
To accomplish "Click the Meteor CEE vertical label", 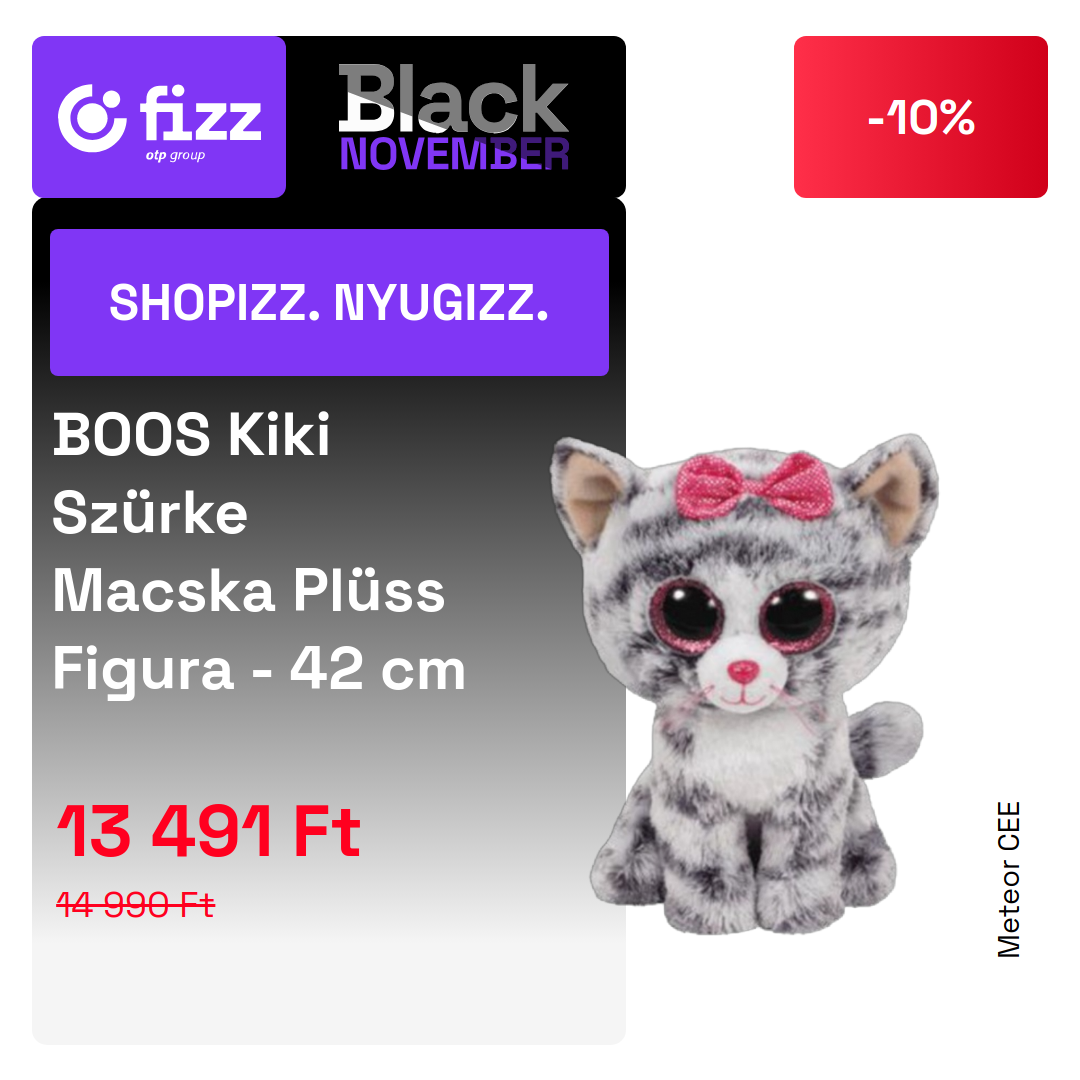I will [1008, 880].
